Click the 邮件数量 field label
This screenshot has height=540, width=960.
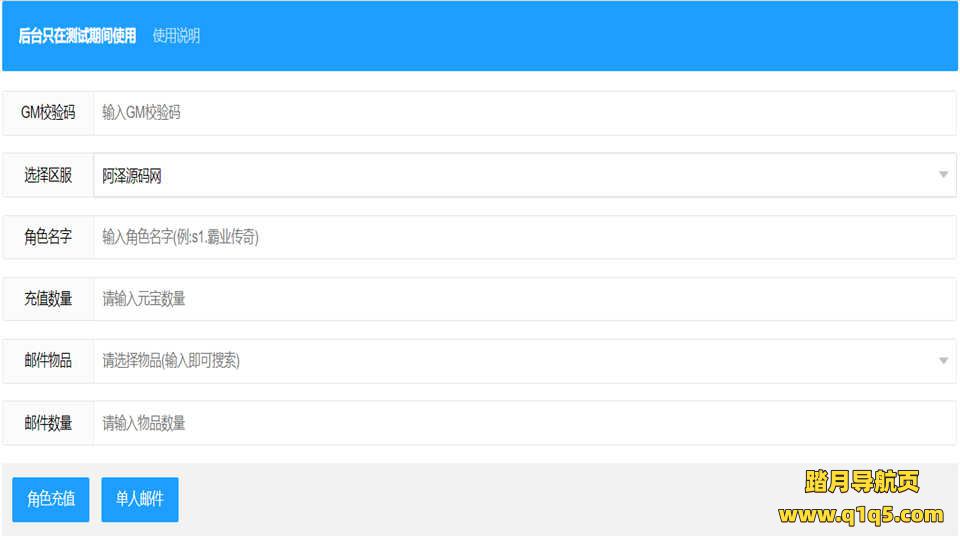pos(48,423)
